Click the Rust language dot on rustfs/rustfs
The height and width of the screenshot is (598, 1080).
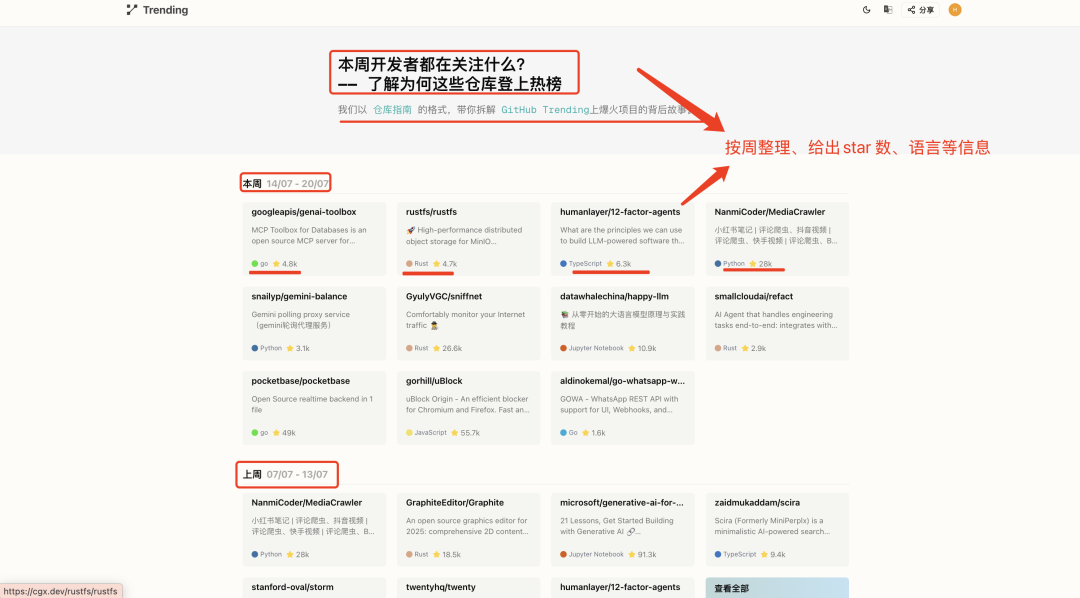[x=409, y=264]
